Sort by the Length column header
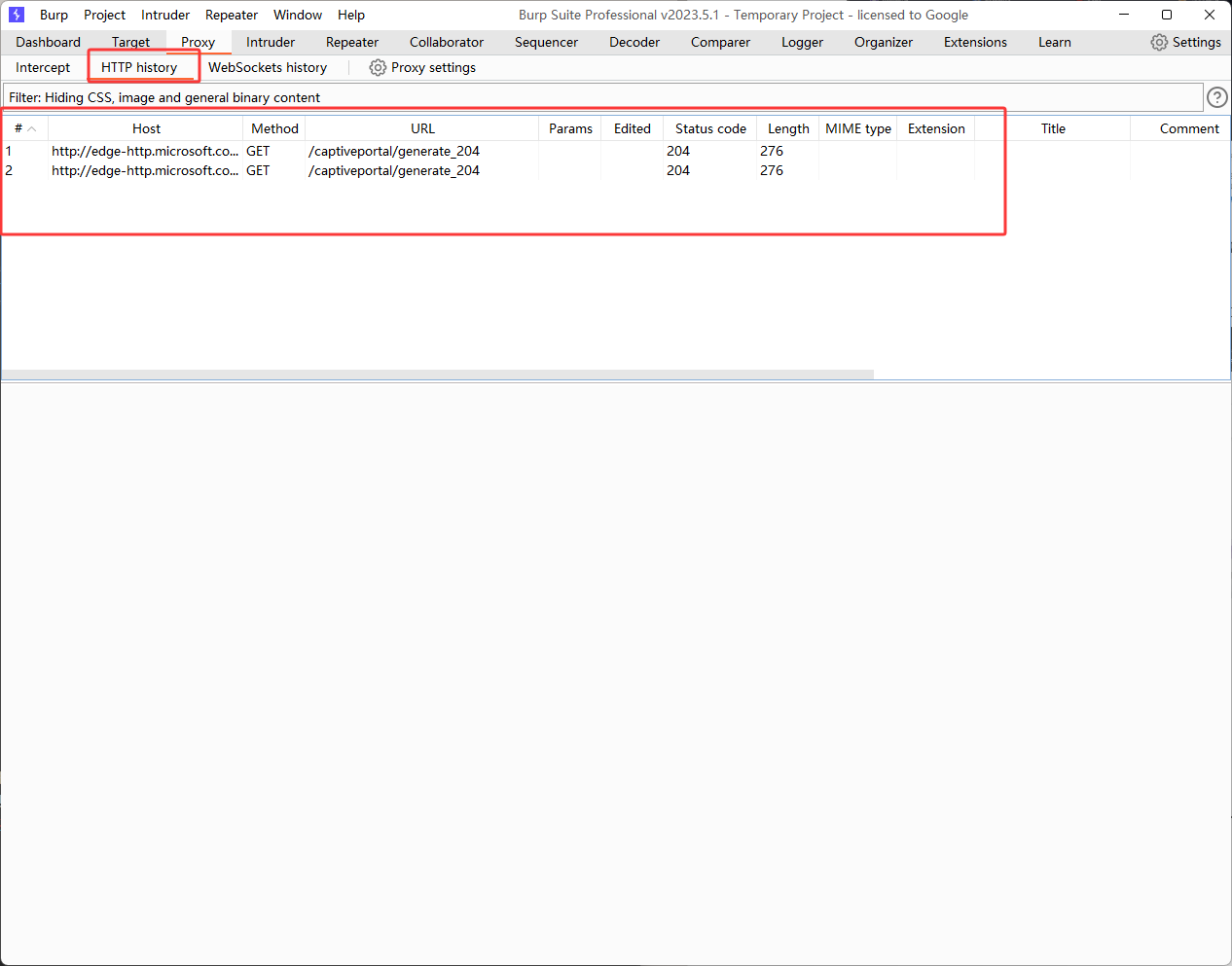 [x=788, y=128]
